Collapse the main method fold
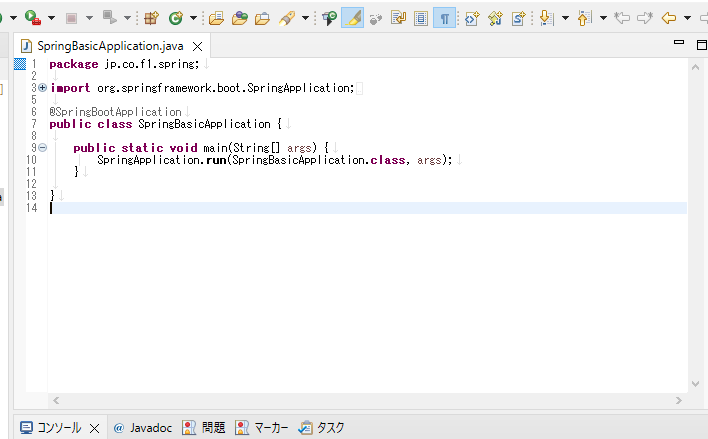The image size is (708, 439). (x=42, y=148)
